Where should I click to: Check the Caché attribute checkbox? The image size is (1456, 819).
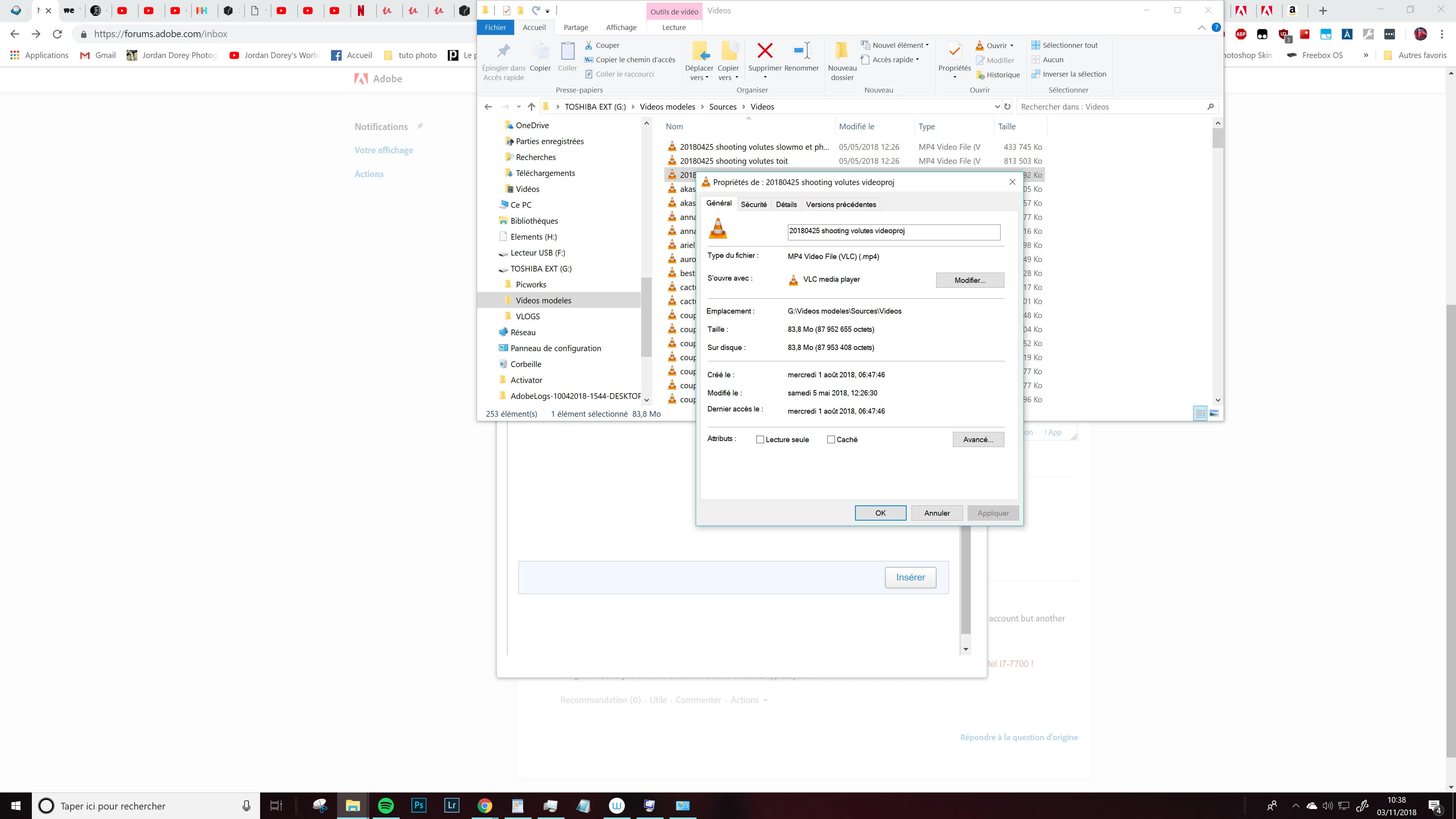click(x=831, y=440)
